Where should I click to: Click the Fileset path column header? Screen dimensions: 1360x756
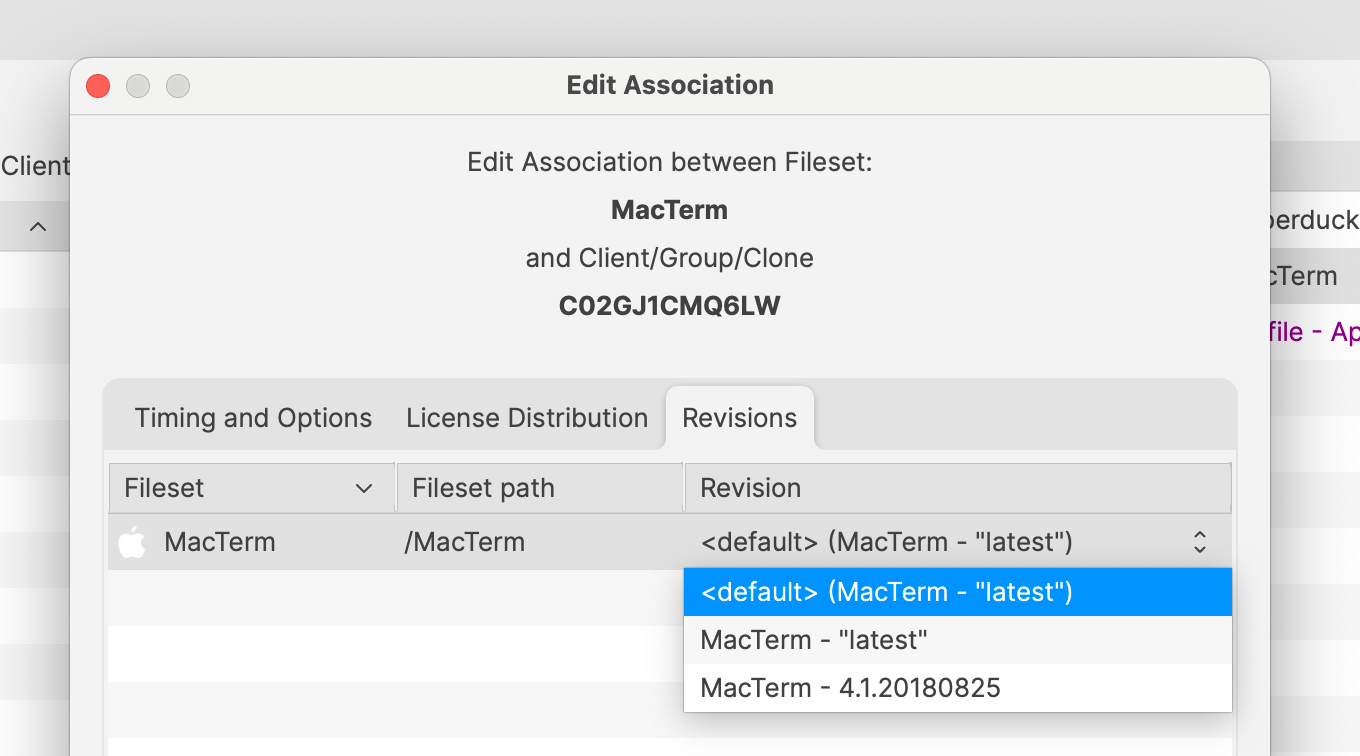[x=540, y=488]
